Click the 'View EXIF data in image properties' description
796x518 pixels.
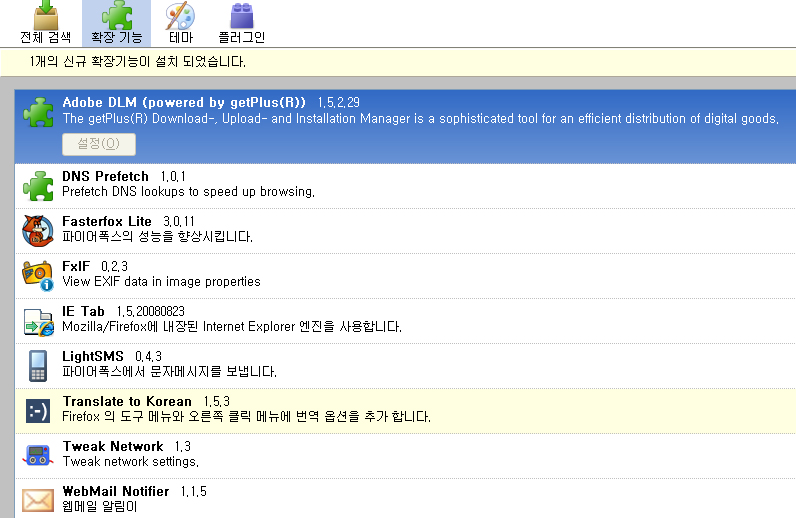(x=161, y=281)
